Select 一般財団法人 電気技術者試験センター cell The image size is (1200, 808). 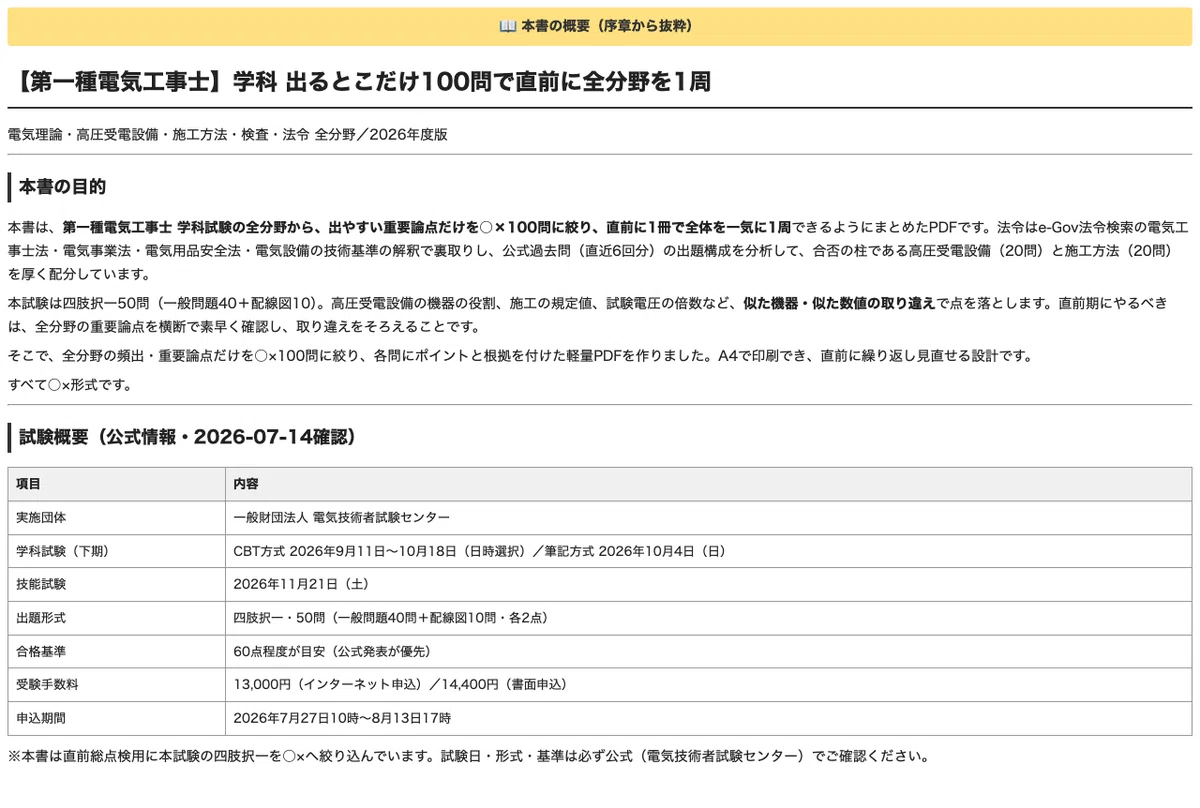(x=708, y=518)
